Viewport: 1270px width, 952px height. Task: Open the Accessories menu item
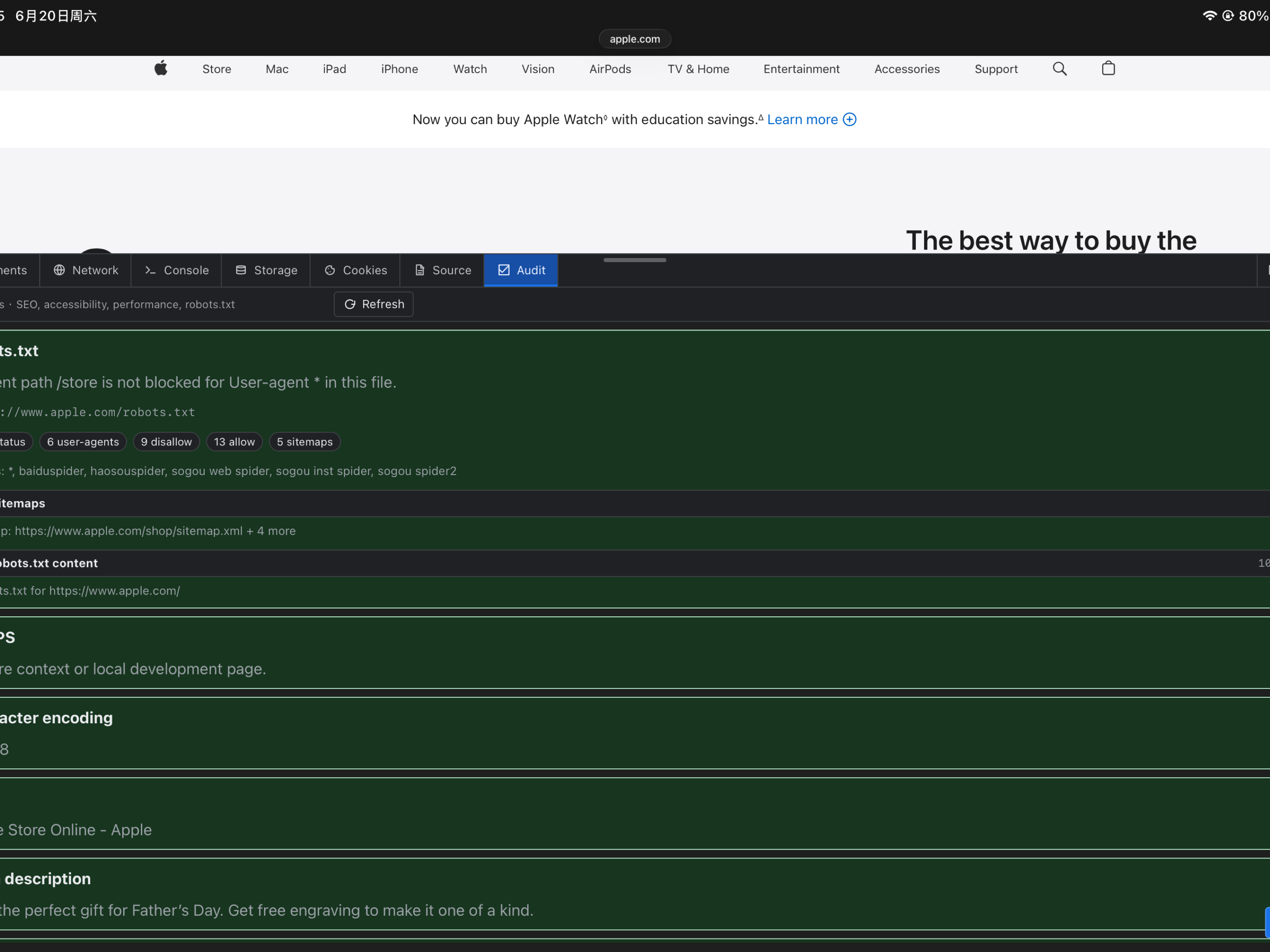point(906,69)
